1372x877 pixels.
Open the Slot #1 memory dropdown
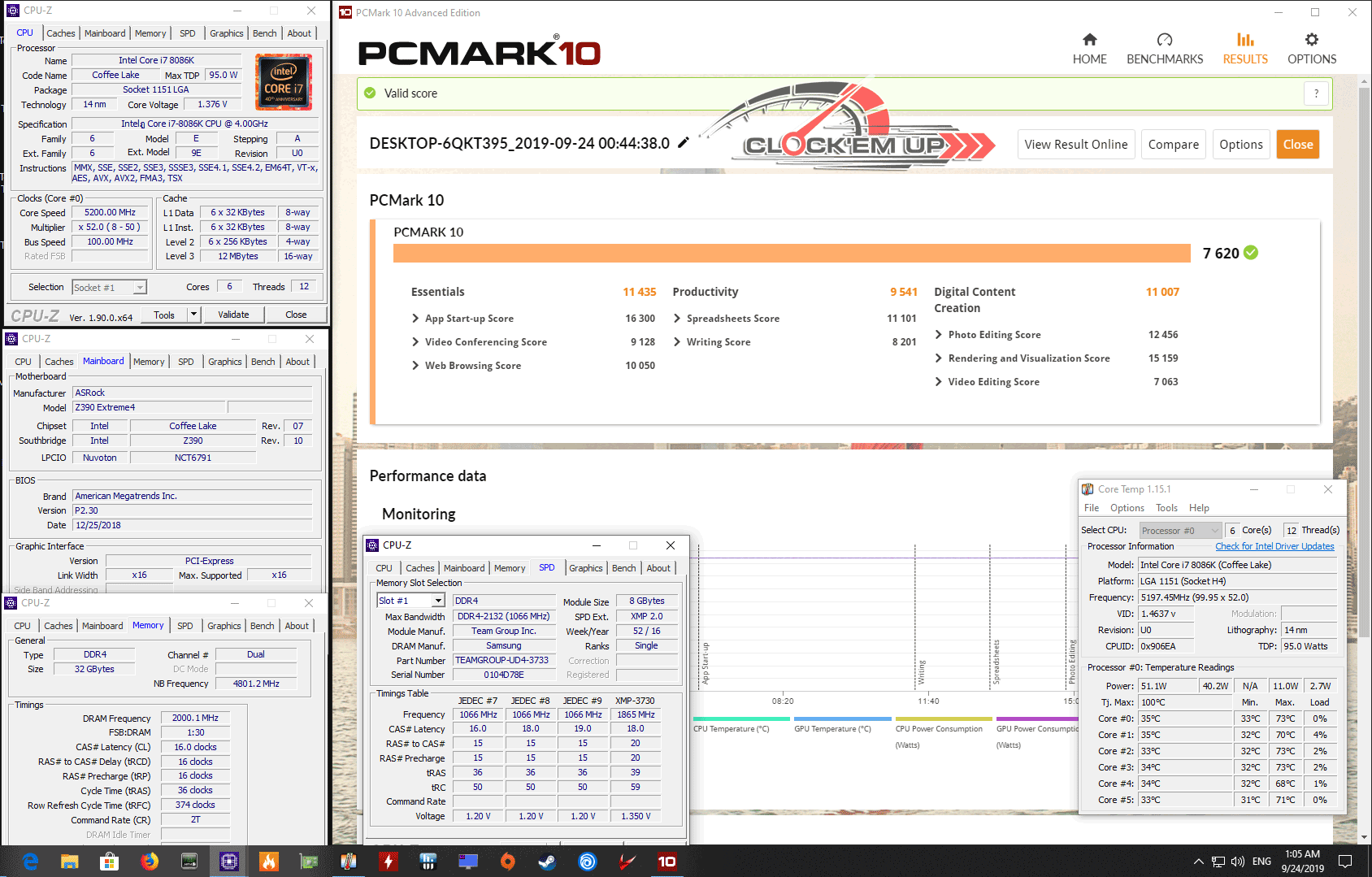tap(438, 601)
